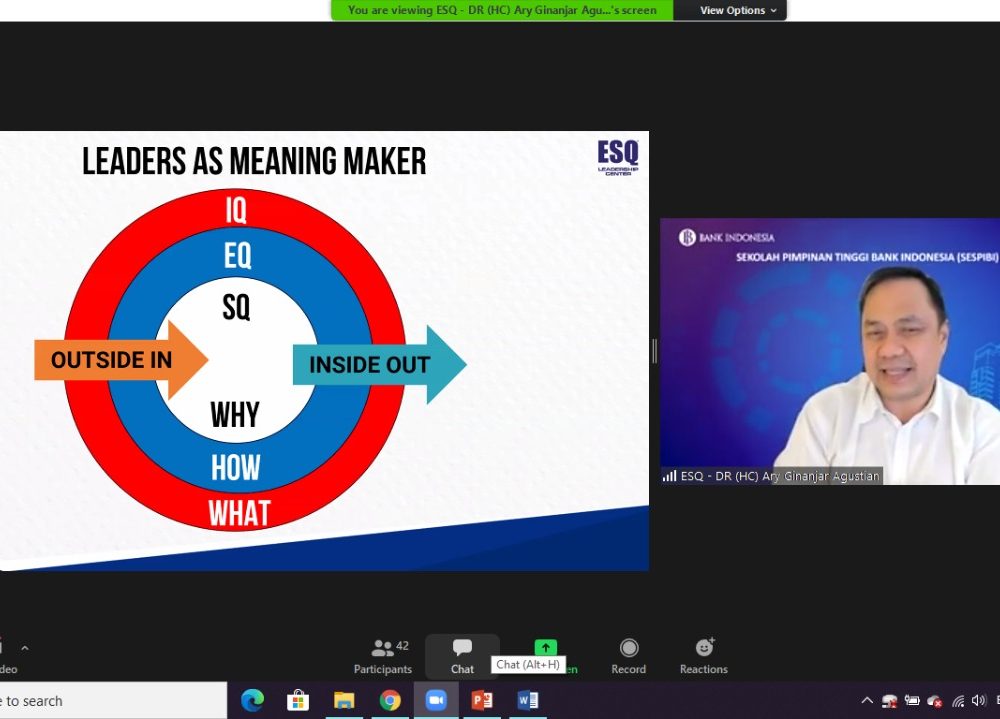Click the green Share Screen button
The height and width of the screenshot is (719, 1000).
(545, 648)
